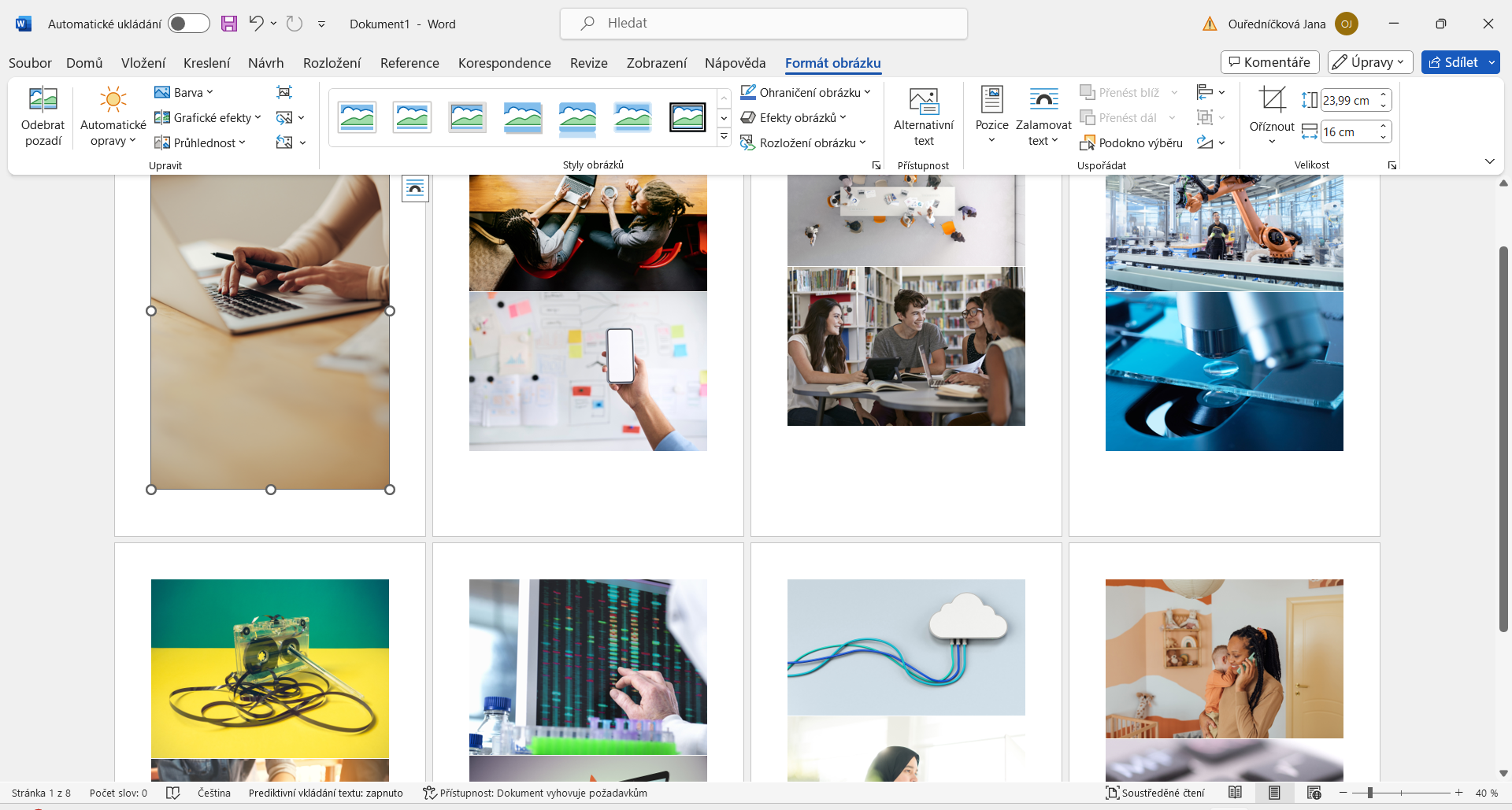
Task: Toggle predictive text status (Prediktivní vkládání textu)
Action: click(x=325, y=793)
